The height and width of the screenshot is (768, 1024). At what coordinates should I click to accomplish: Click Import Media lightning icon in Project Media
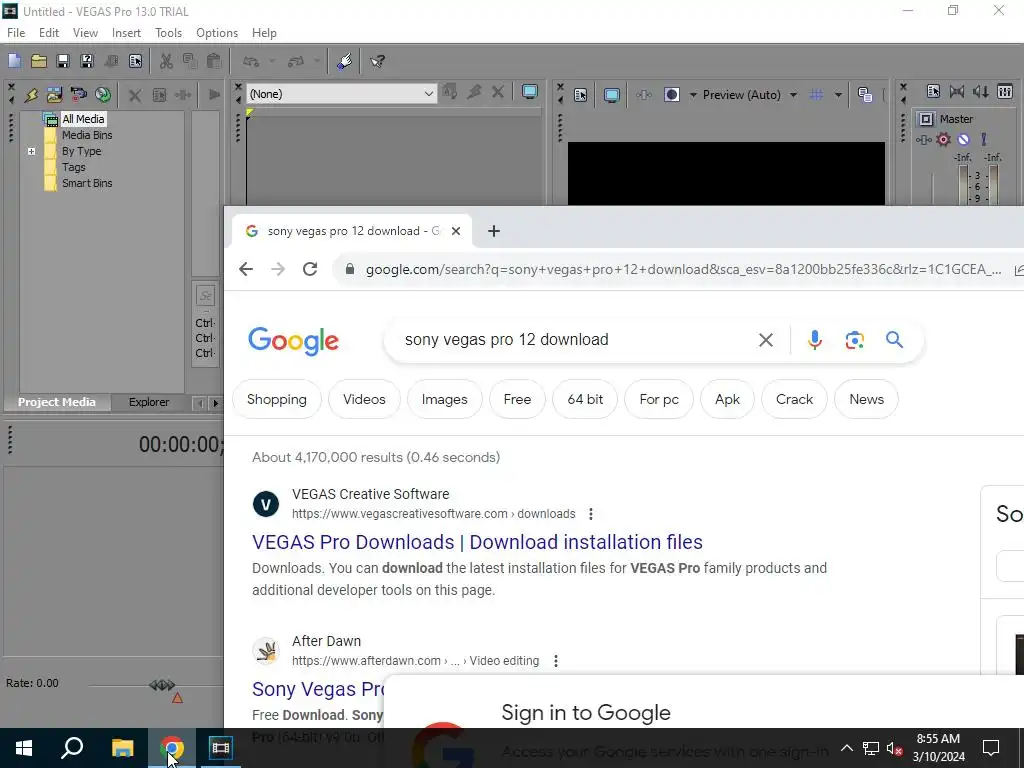[31, 95]
